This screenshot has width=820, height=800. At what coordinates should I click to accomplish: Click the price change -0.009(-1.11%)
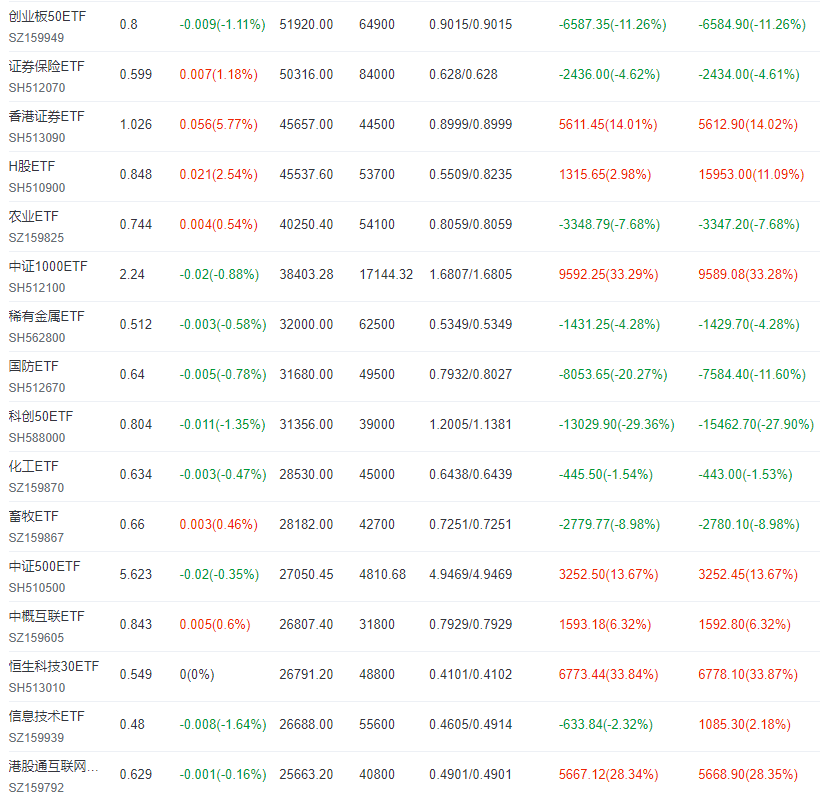223,25
